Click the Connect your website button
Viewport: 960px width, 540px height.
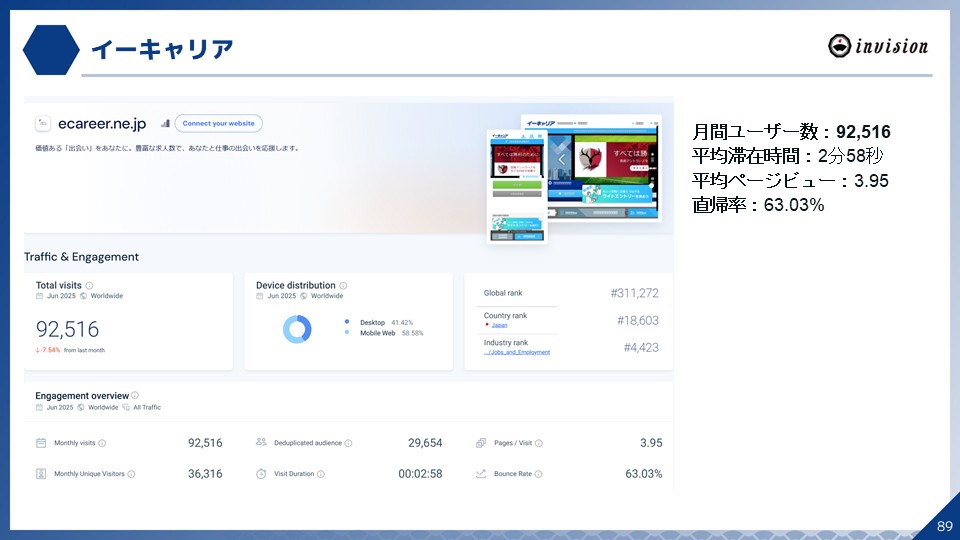(219, 123)
